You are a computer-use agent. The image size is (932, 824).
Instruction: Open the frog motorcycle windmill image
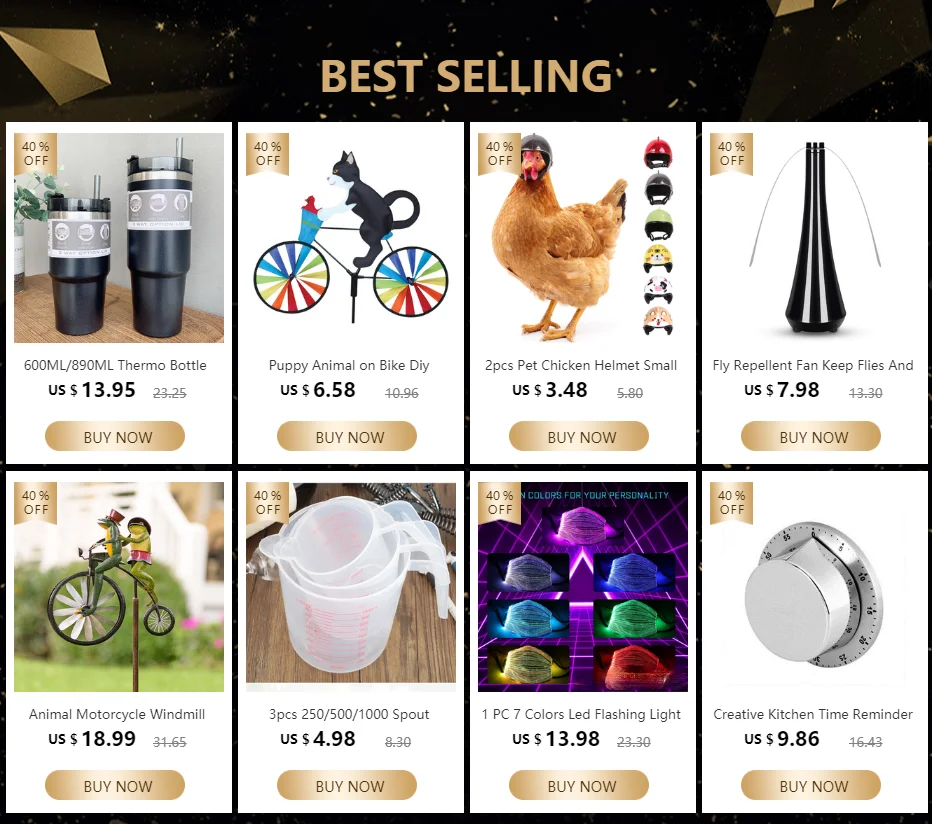[x=119, y=587]
